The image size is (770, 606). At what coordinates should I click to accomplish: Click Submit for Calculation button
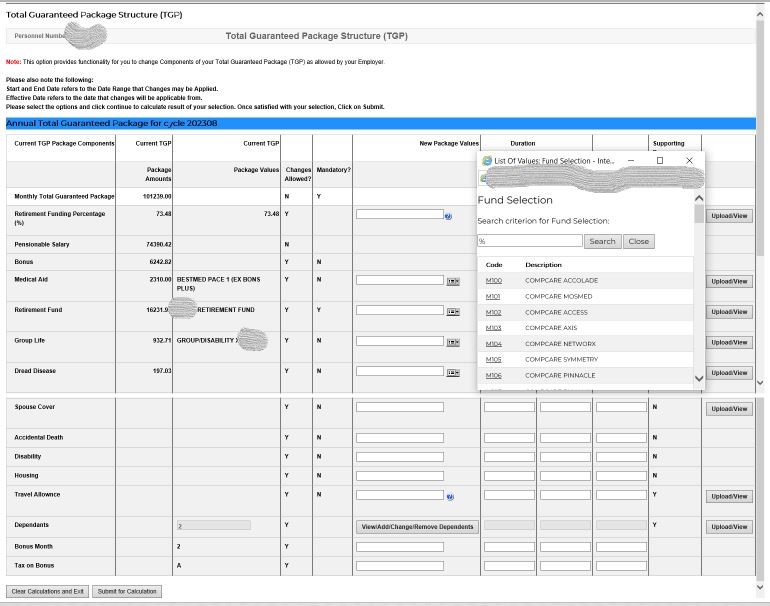127,591
